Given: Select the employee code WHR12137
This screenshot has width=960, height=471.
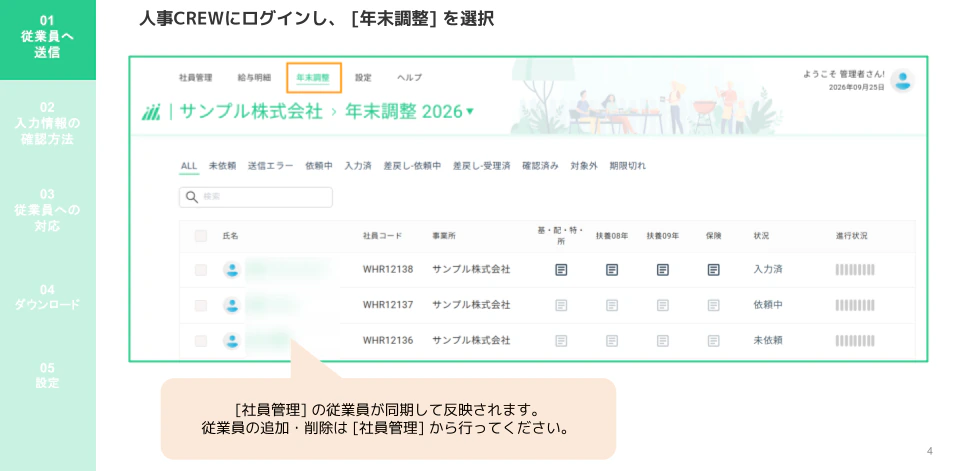Looking at the screenshot, I should tap(388, 305).
